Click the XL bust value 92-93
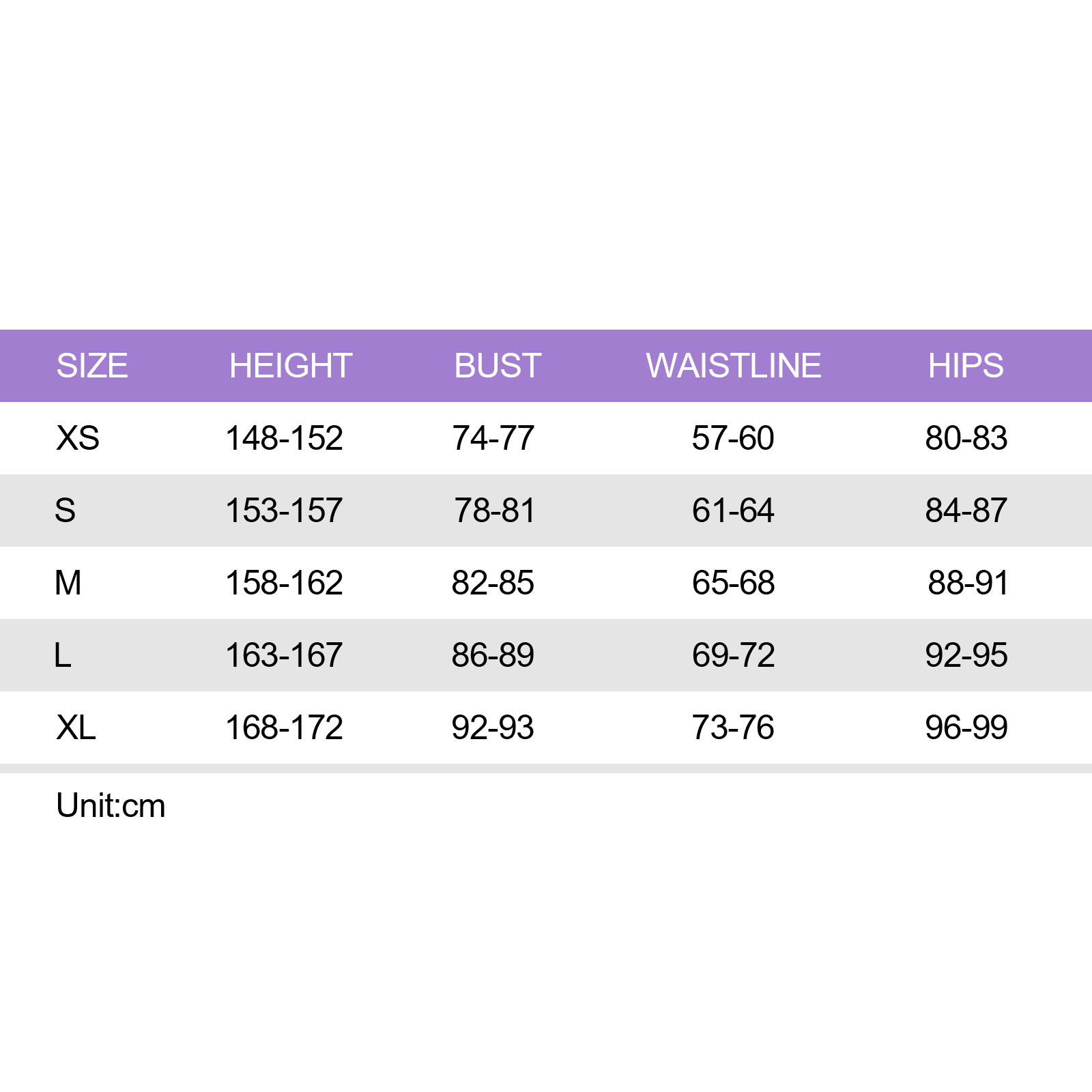This screenshot has height=1092, width=1092. tap(493, 728)
